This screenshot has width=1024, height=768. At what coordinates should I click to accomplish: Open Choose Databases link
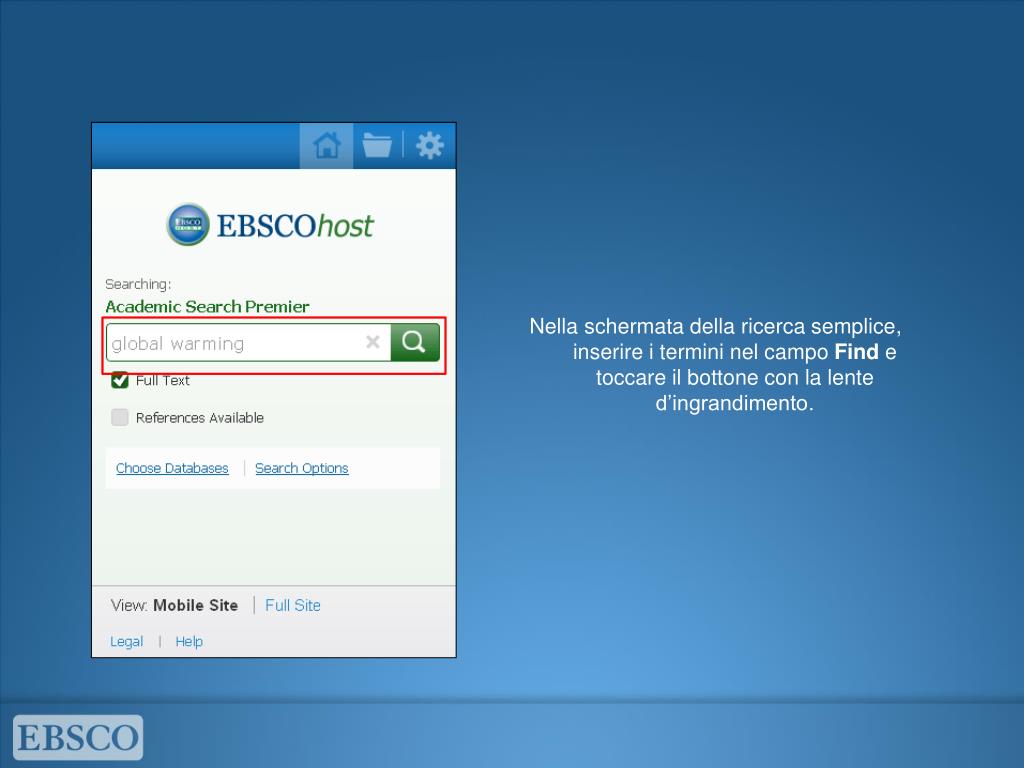[172, 468]
